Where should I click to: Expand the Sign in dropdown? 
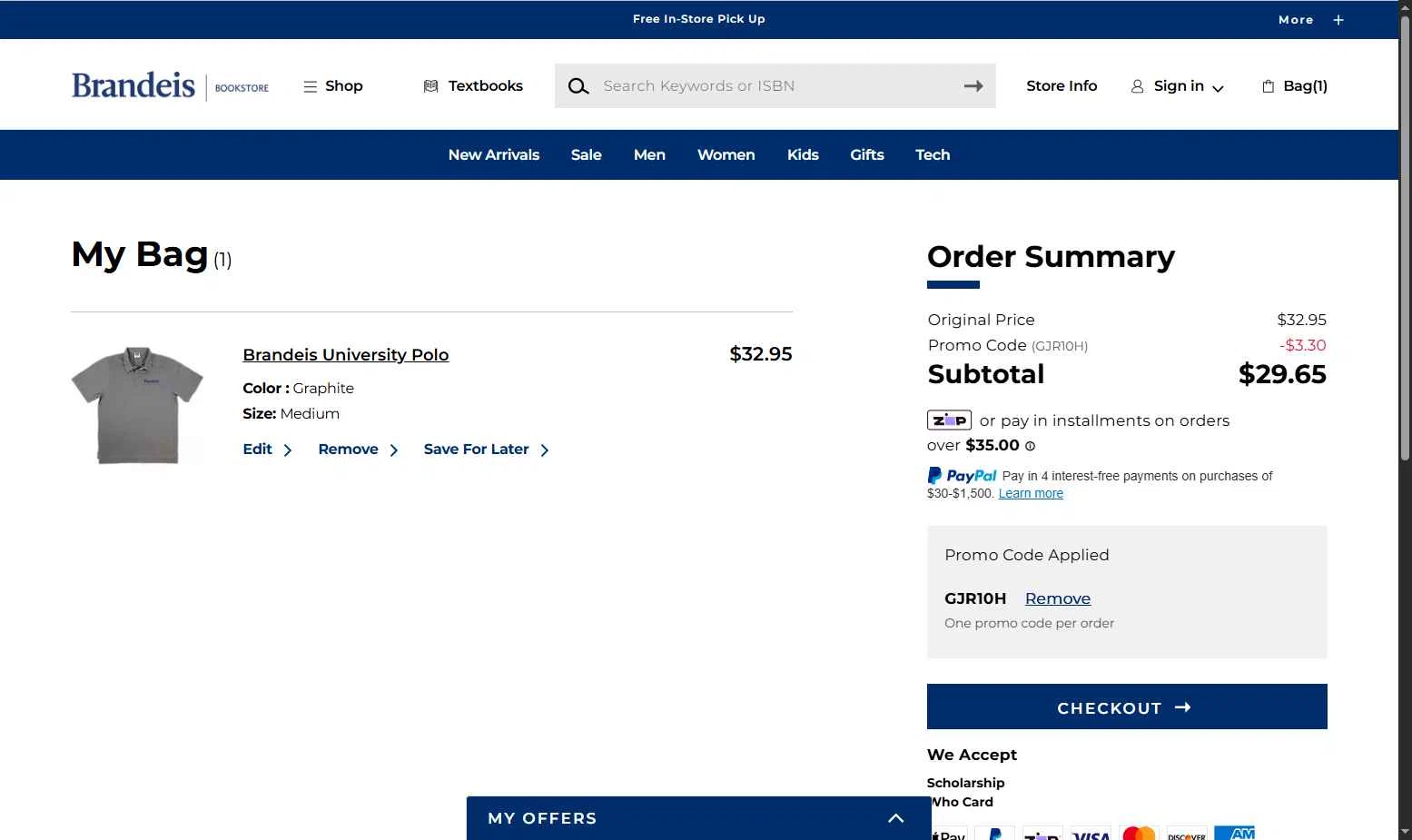(1178, 86)
